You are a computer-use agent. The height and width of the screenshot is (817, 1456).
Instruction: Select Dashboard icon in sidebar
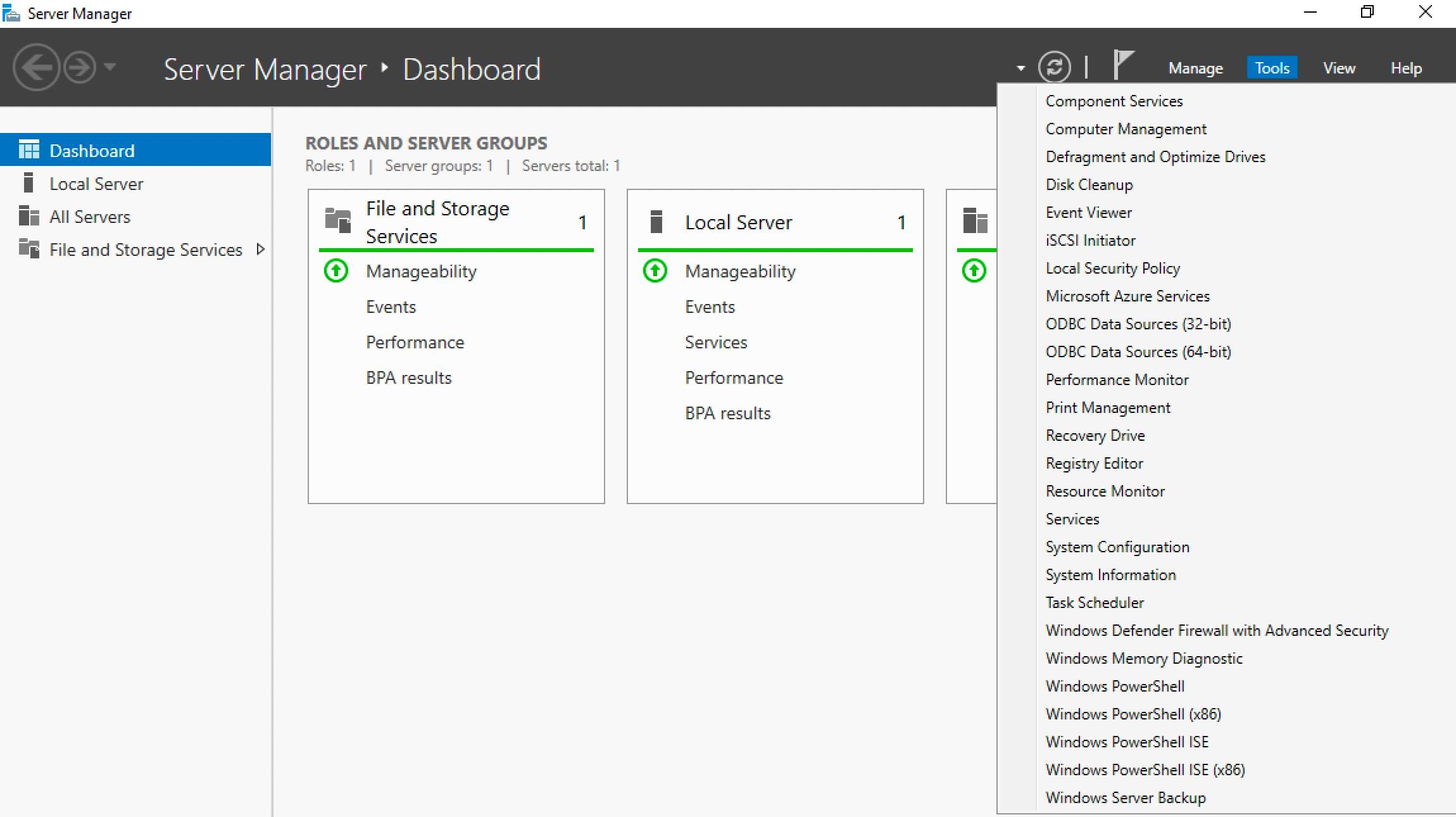tap(28, 150)
